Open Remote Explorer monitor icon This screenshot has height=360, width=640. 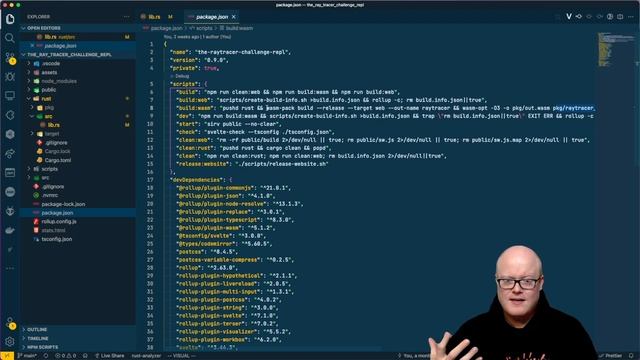pyautogui.click(x=10, y=96)
